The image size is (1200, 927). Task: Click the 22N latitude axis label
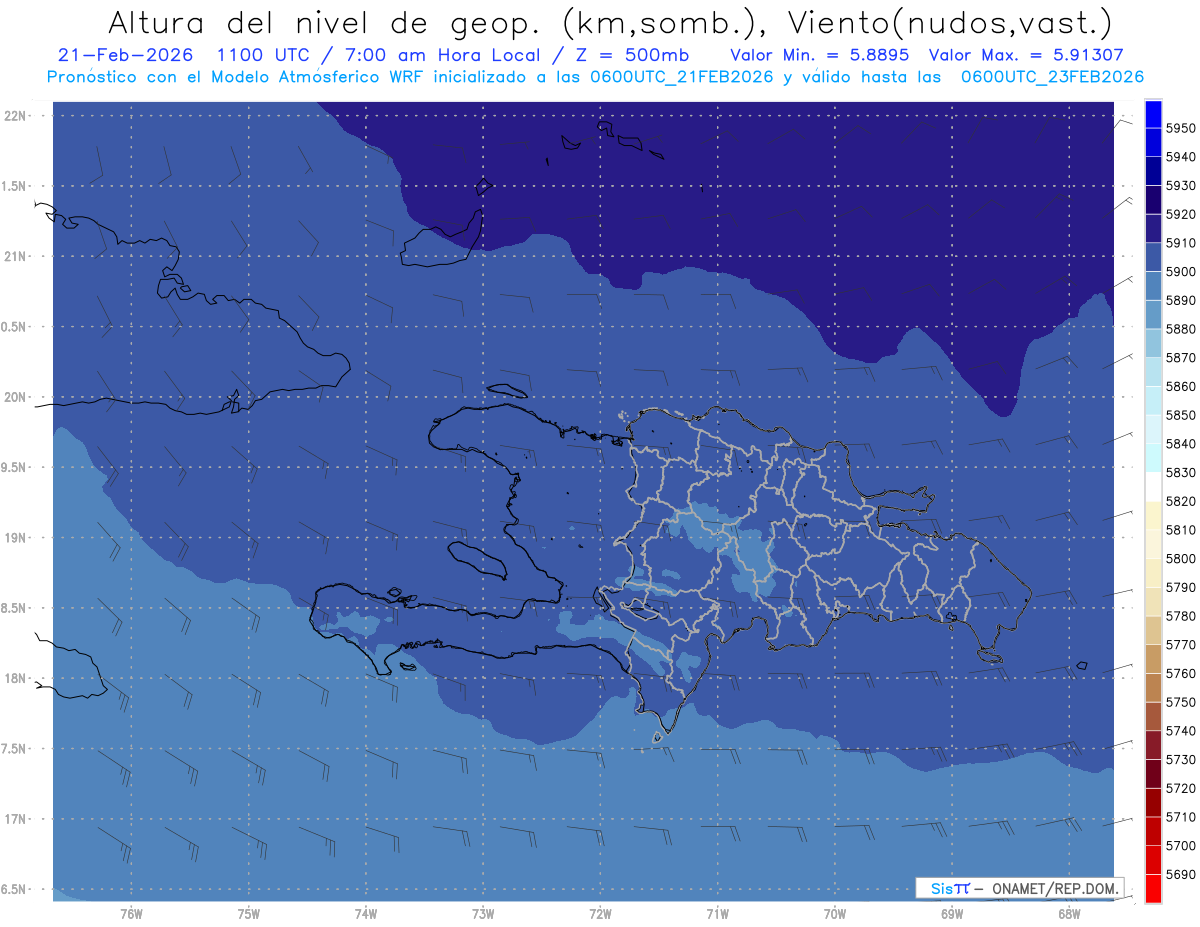pos(14,116)
